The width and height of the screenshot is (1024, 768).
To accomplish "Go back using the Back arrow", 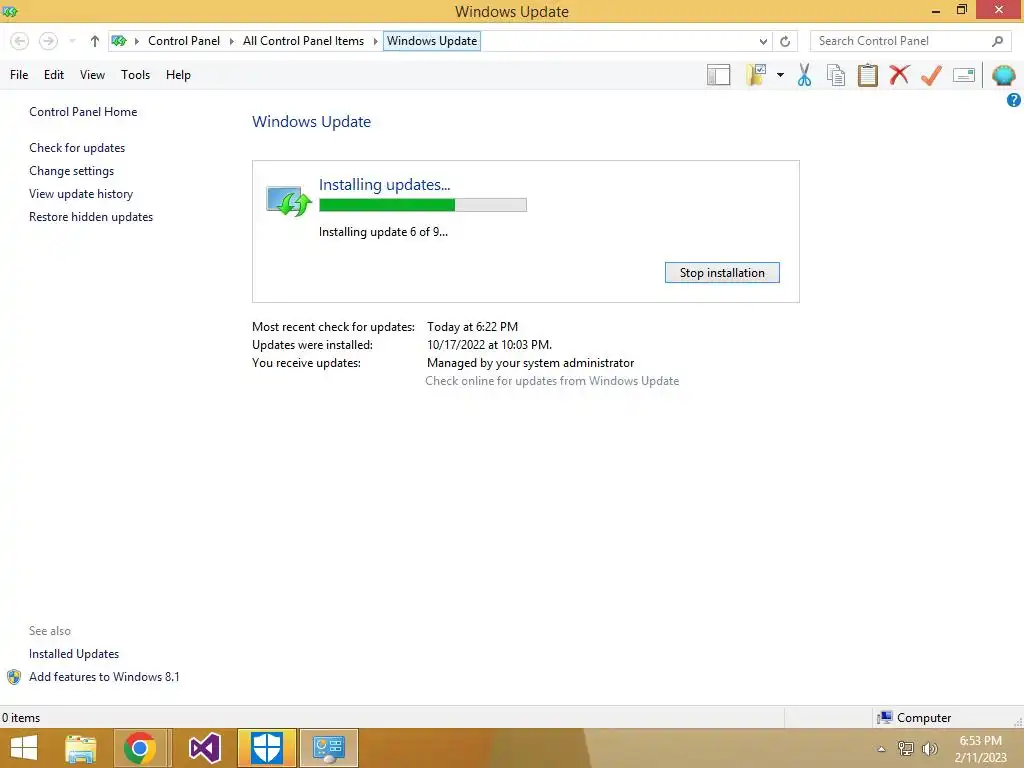I will [x=20, y=41].
